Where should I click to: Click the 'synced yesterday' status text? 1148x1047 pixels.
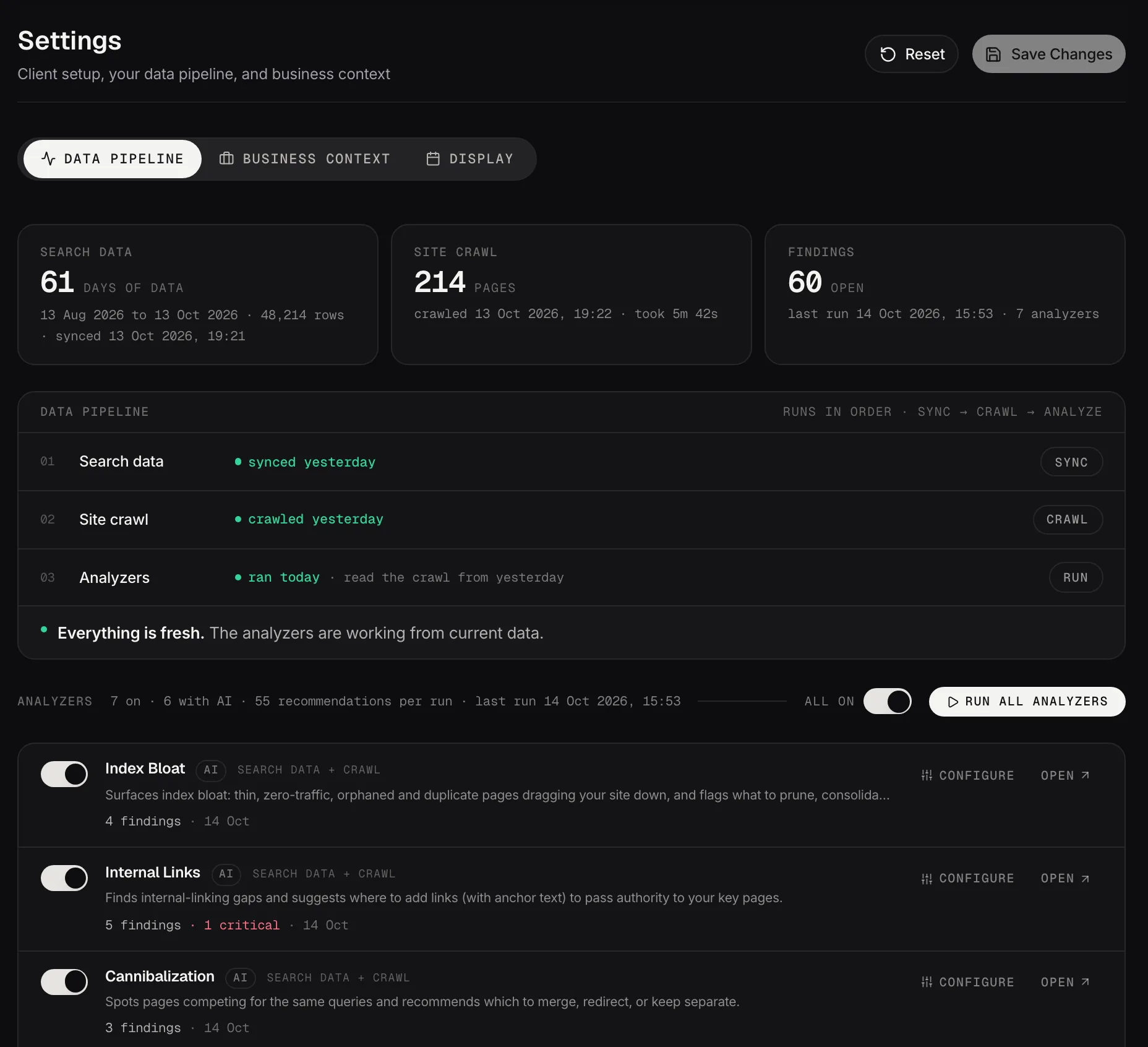click(312, 462)
